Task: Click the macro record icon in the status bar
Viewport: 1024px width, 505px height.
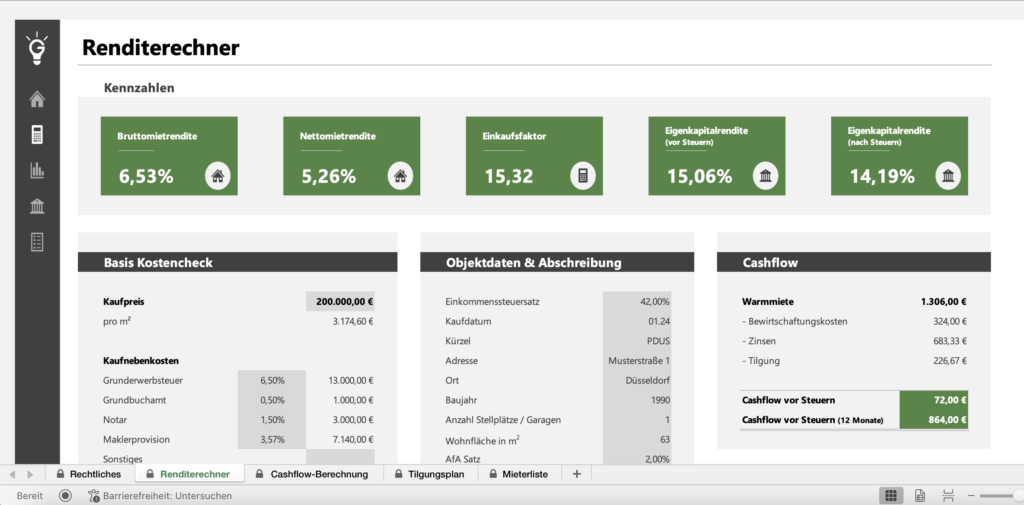Action: point(65,495)
